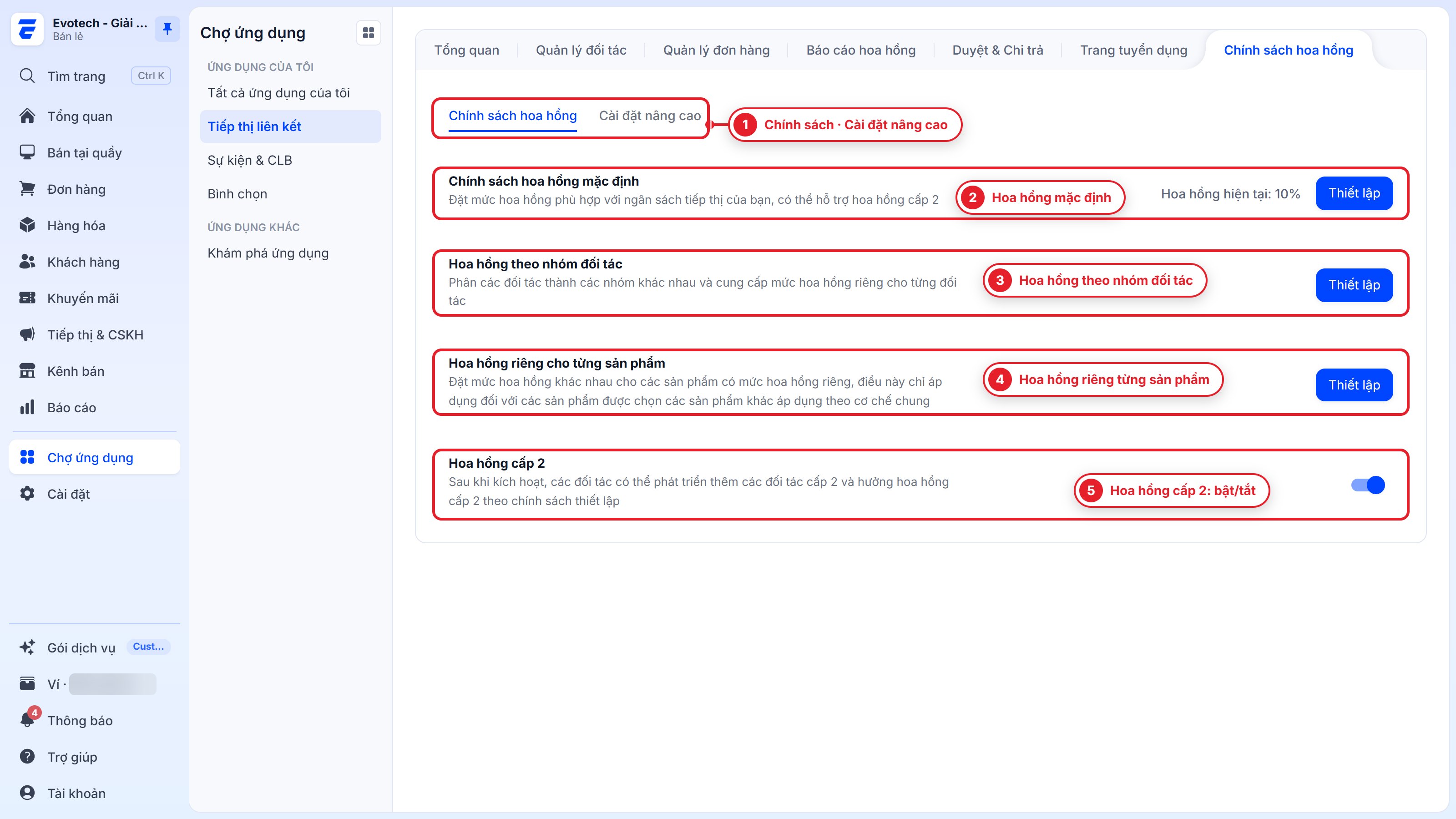Select Tiếp thị liên kết in the app list

point(291,126)
